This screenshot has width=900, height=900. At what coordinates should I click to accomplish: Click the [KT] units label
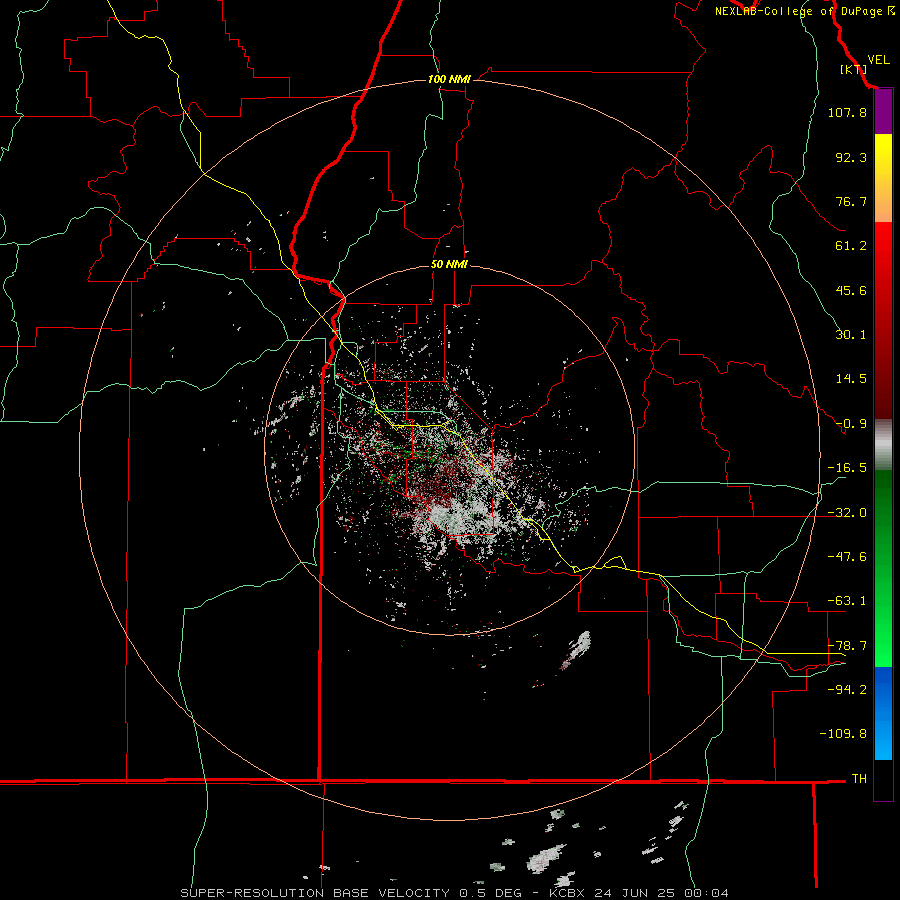point(853,69)
